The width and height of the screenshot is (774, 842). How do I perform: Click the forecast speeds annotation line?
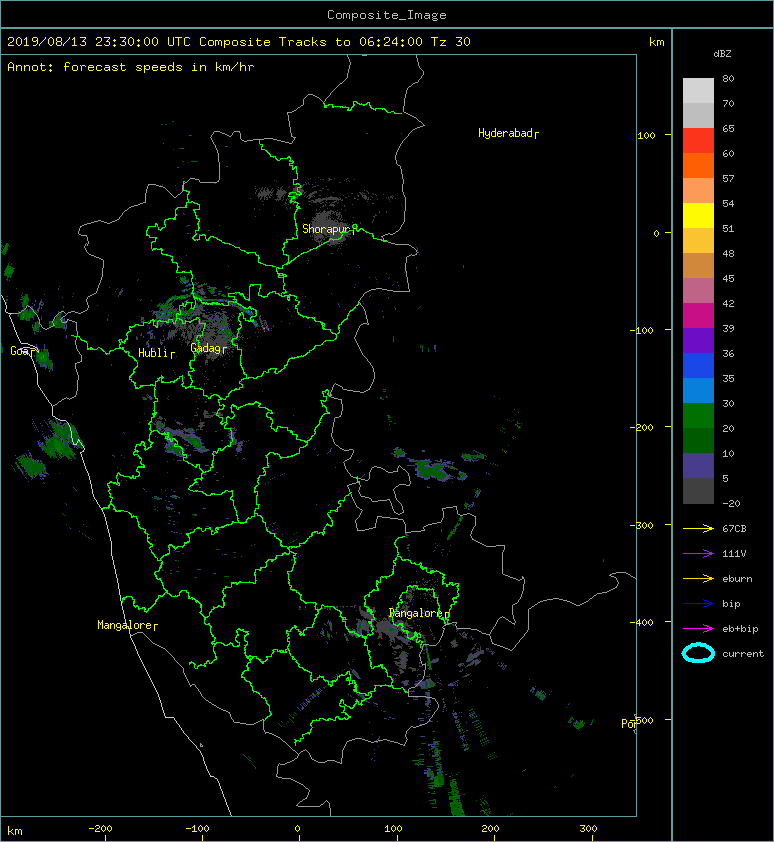(x=131, y=67)
